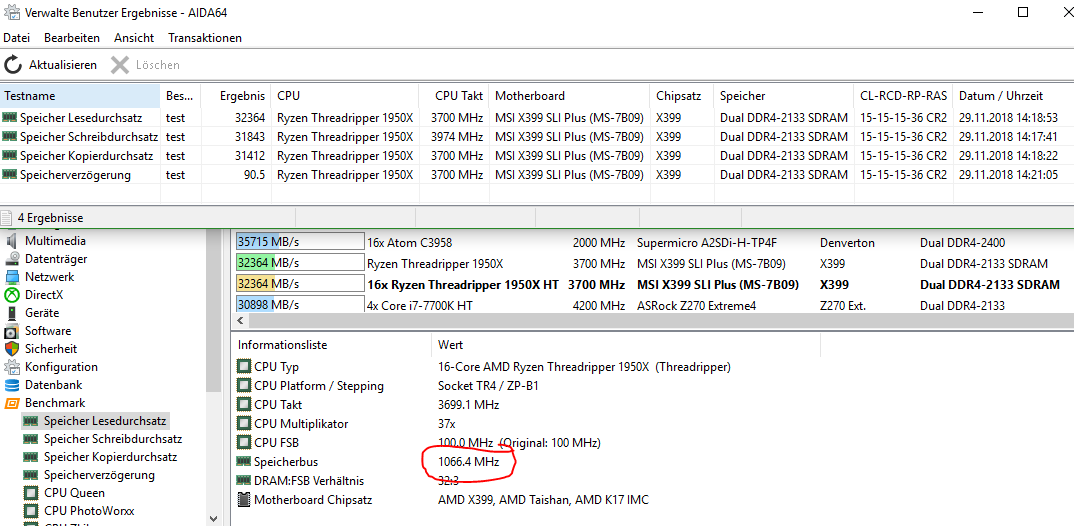The image size is (1074, 526).
Task: Click the 16x Atom C3958 entry
Action: [410, 242]
